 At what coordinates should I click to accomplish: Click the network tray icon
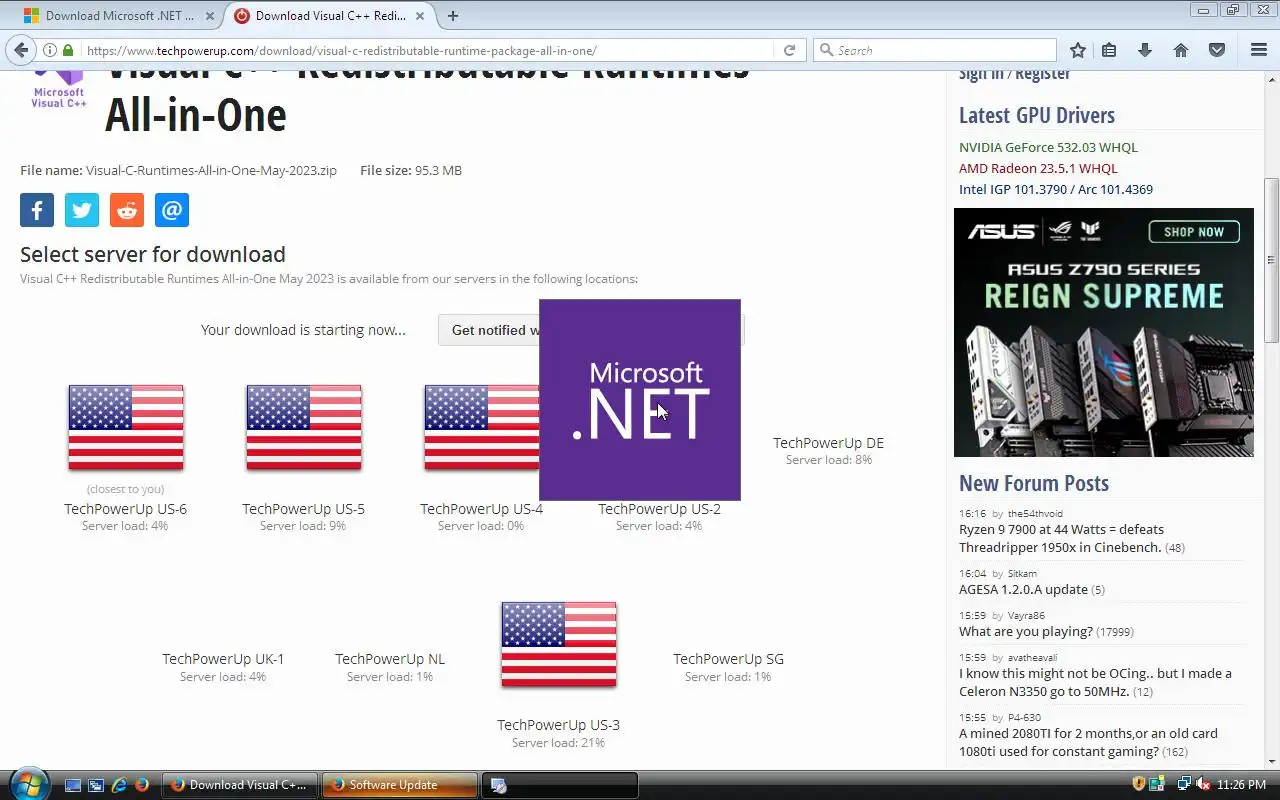tap(1183, 784)
